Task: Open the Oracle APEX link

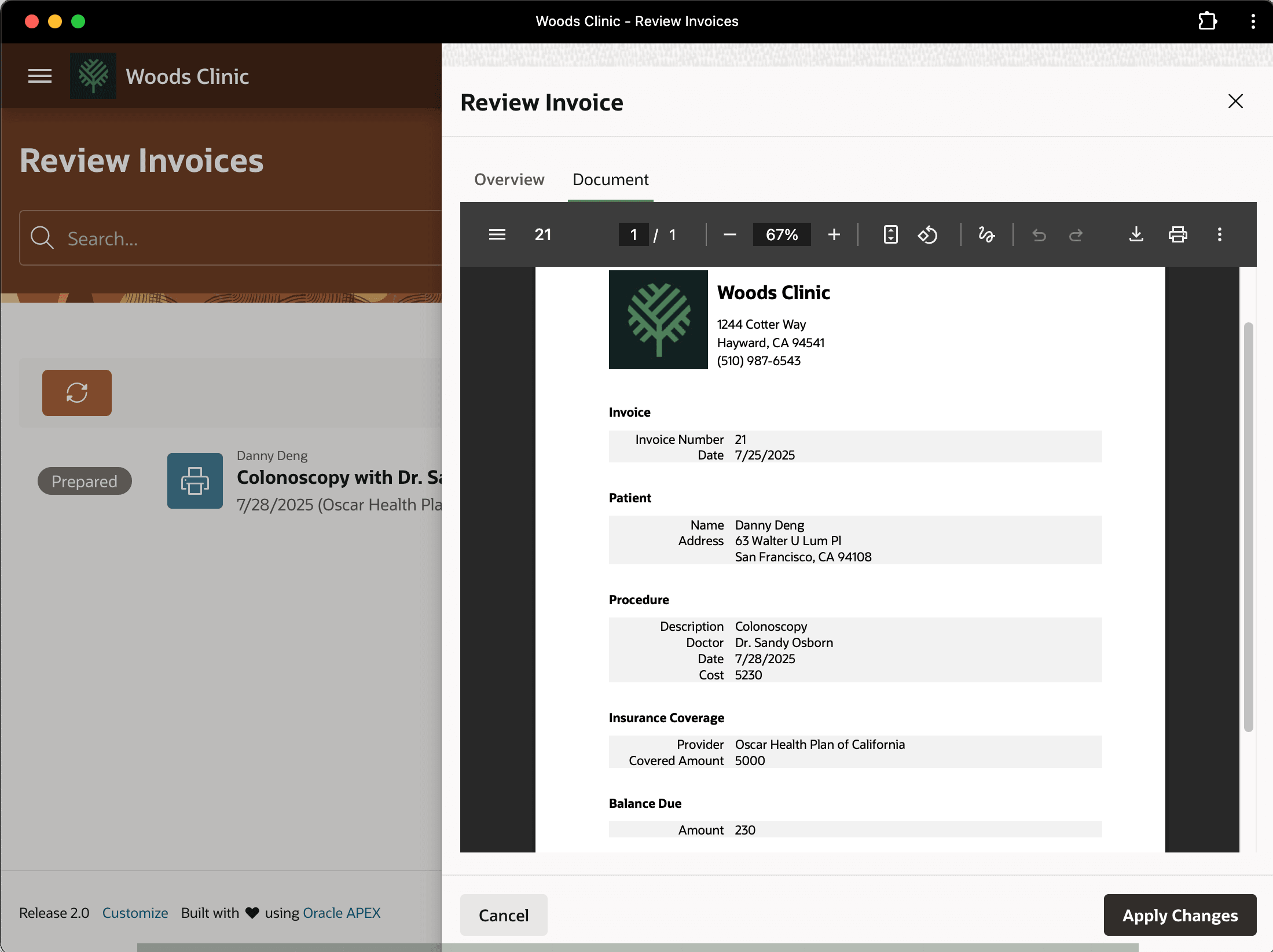Action: click(x=342, y=913)
